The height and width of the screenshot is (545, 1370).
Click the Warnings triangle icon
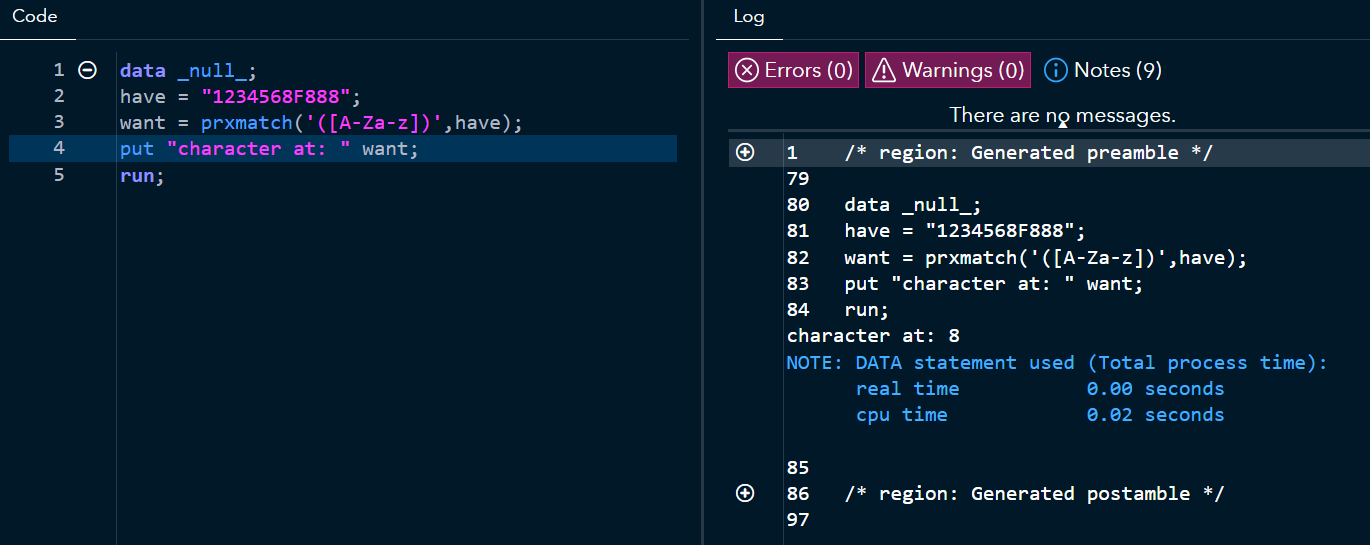tap(884, 70)
